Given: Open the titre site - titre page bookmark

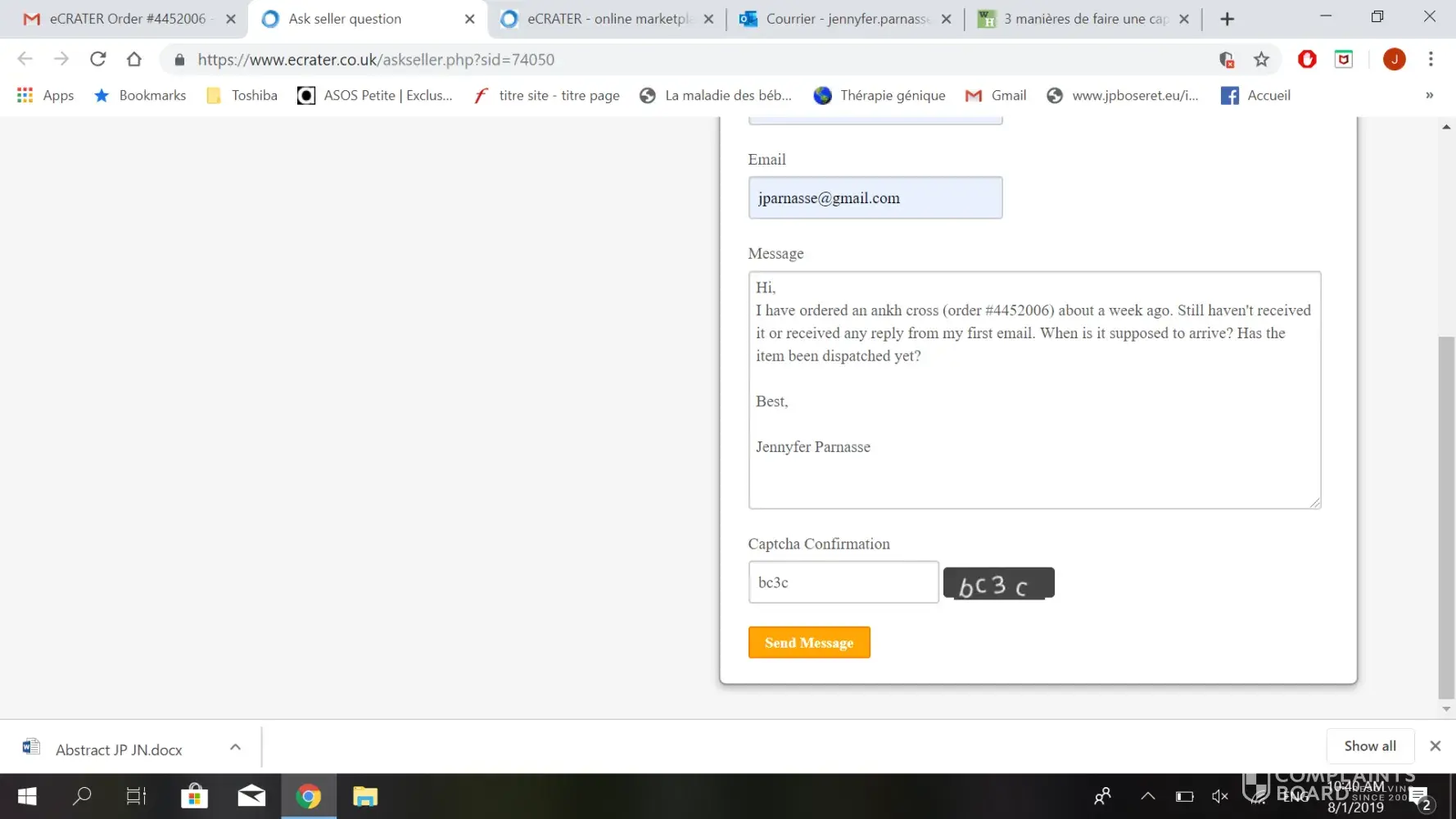Looking at the screenshot, I should click(547, 95).
